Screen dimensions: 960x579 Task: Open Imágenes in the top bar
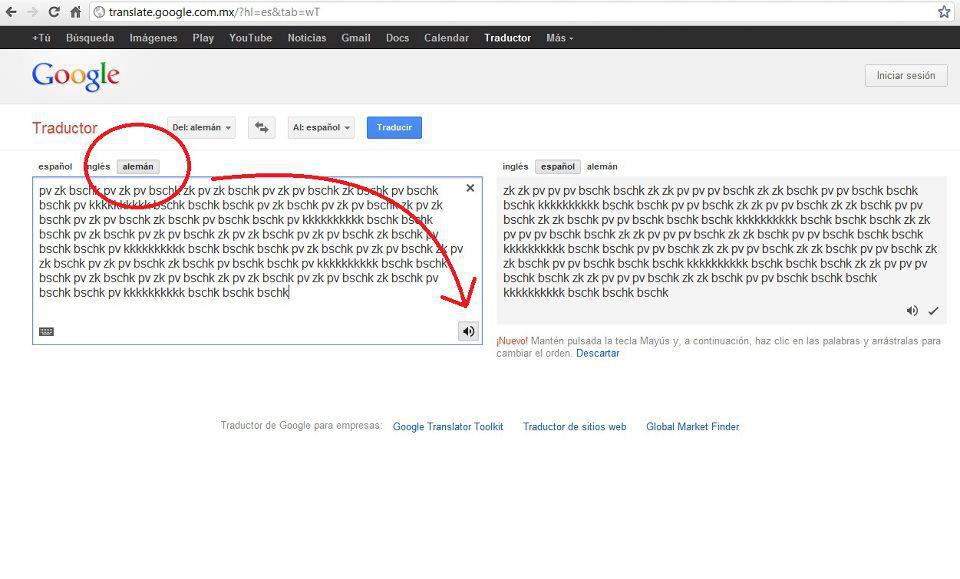tap(154, 38)
